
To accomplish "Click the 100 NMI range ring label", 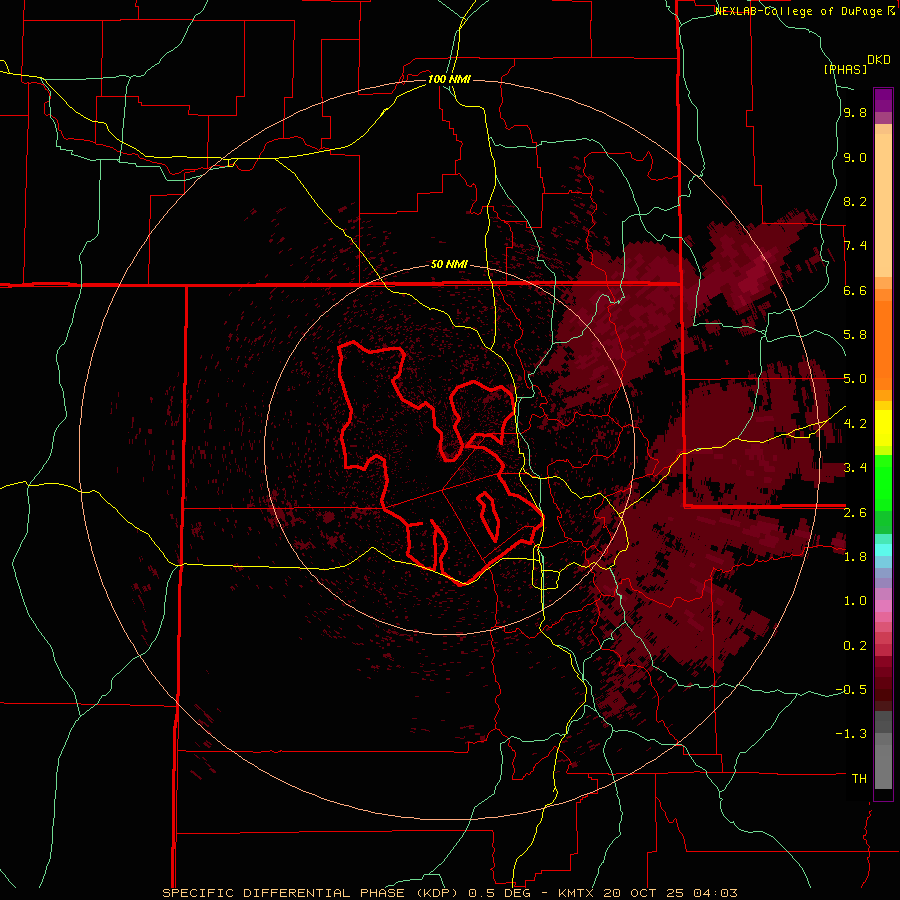I will 449,79.
